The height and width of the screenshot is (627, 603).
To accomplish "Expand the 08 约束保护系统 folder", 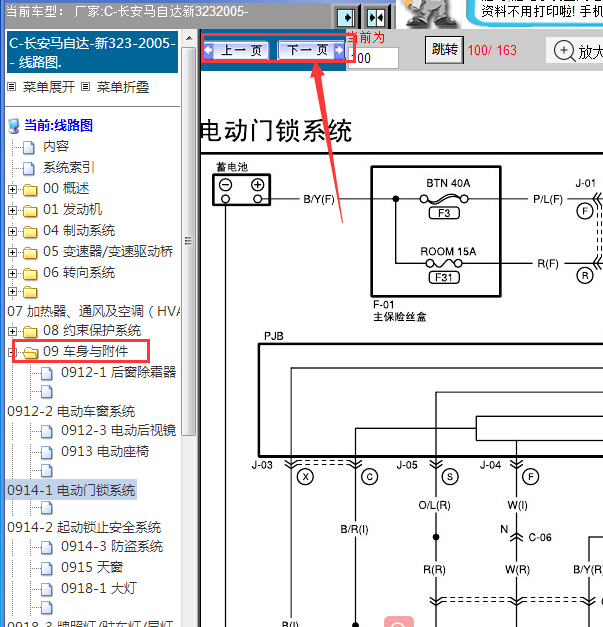I will pyautogui.click(x=12, y=331).
